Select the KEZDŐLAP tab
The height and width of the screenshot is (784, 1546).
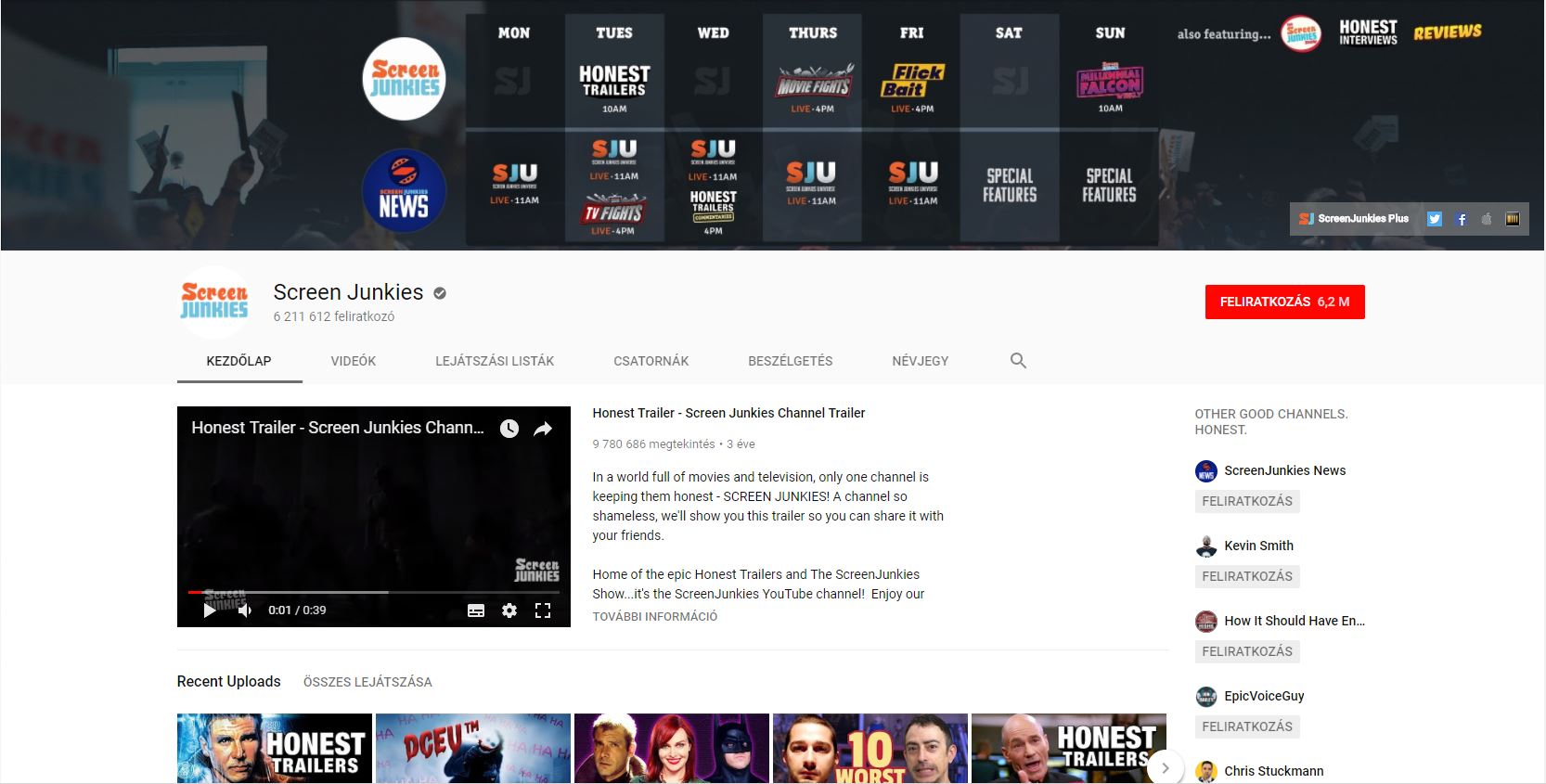pos(238,361)
